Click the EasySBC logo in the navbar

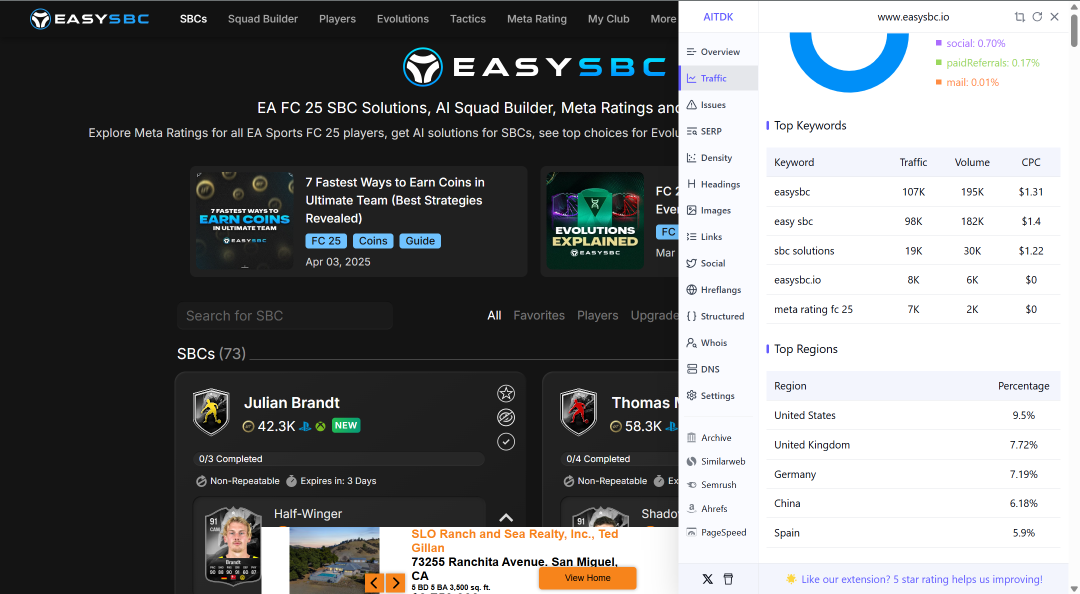point(90,19)
